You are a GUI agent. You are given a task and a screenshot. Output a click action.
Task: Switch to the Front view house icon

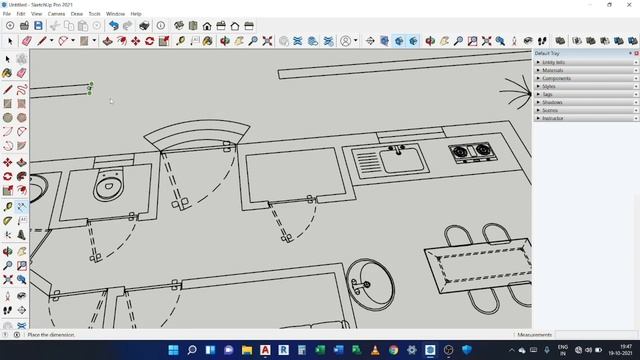pos(207,26)
